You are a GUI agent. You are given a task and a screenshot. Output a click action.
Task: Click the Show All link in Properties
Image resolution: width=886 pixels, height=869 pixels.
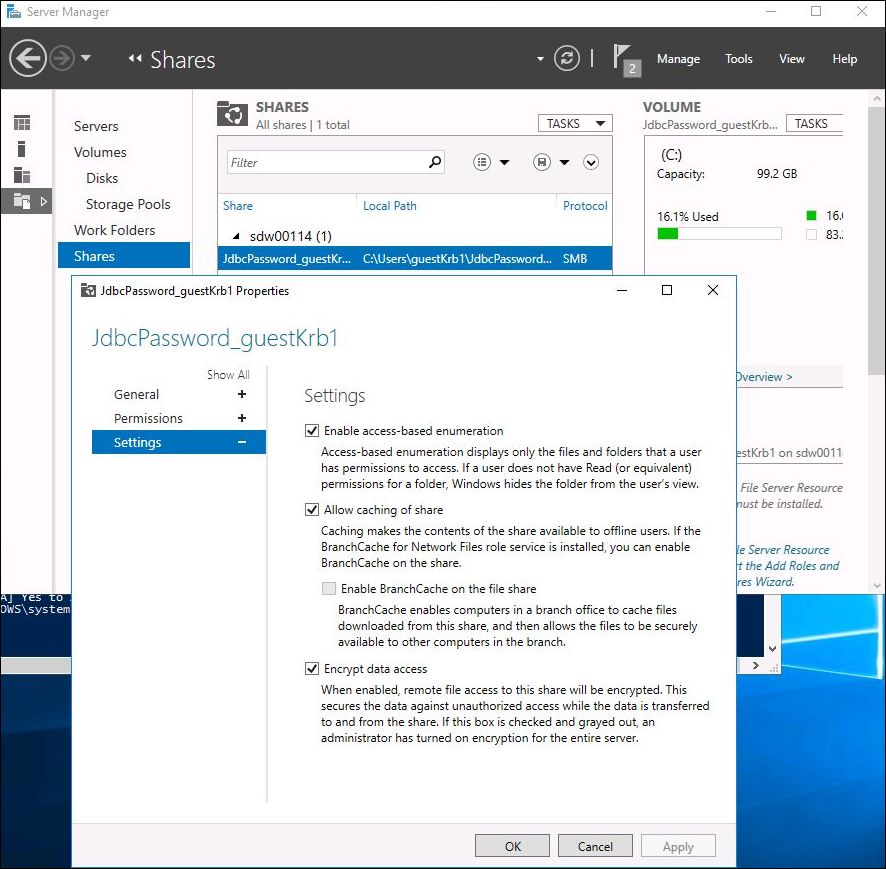pyautogui.click(x=228, y=375)
